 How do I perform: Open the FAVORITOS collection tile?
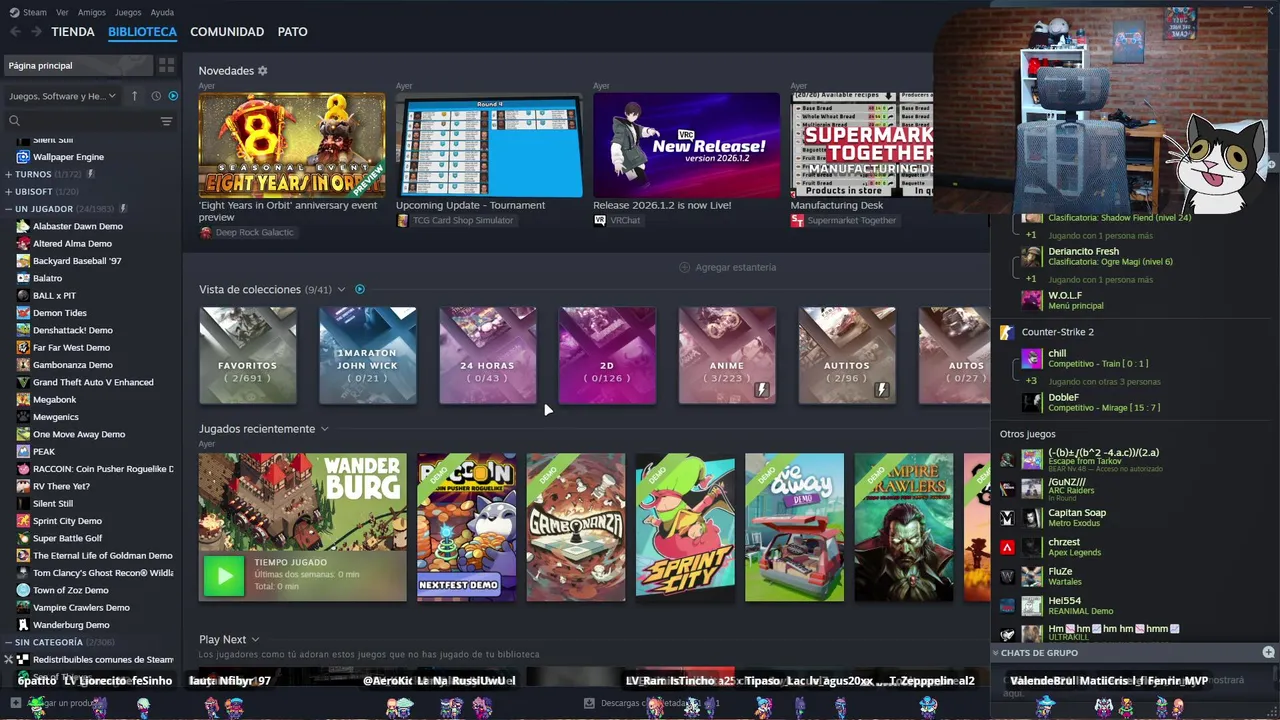[x=248, y=355]
